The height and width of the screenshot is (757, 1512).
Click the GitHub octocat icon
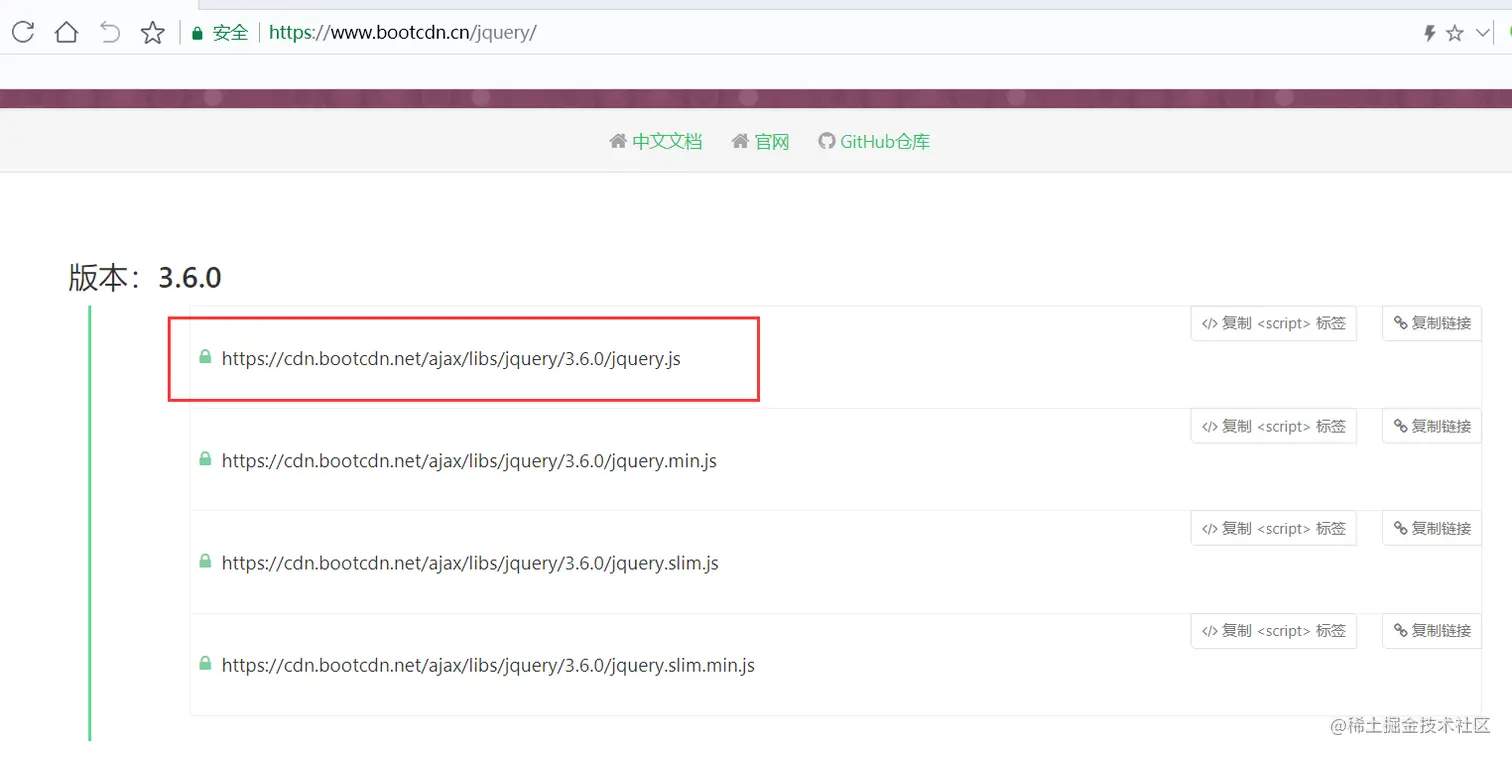826,141
